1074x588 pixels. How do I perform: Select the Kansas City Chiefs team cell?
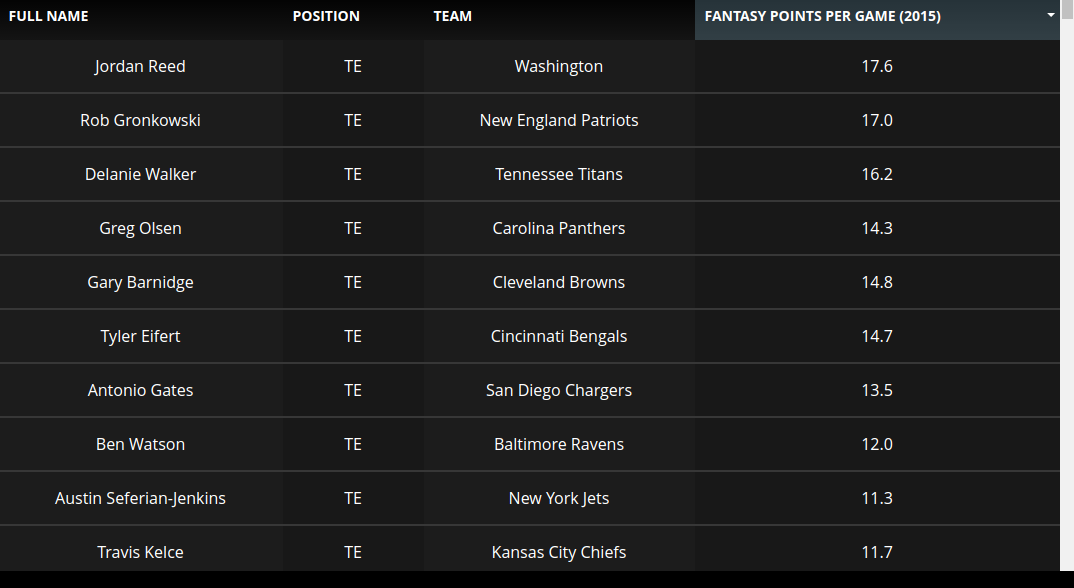coord(559,552)
